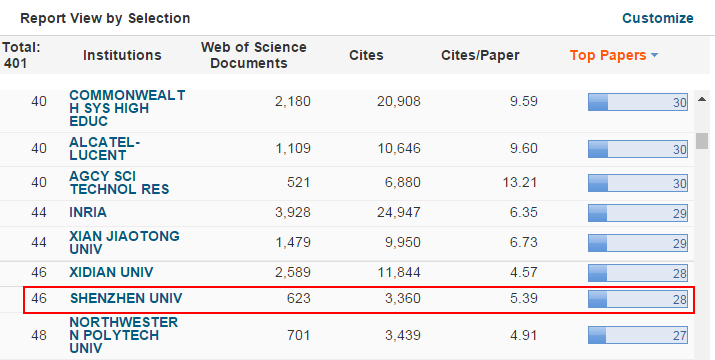This screenshot has width=715, height=360.
Task: Click Report View by Selection heading
Action: (105, 18)
